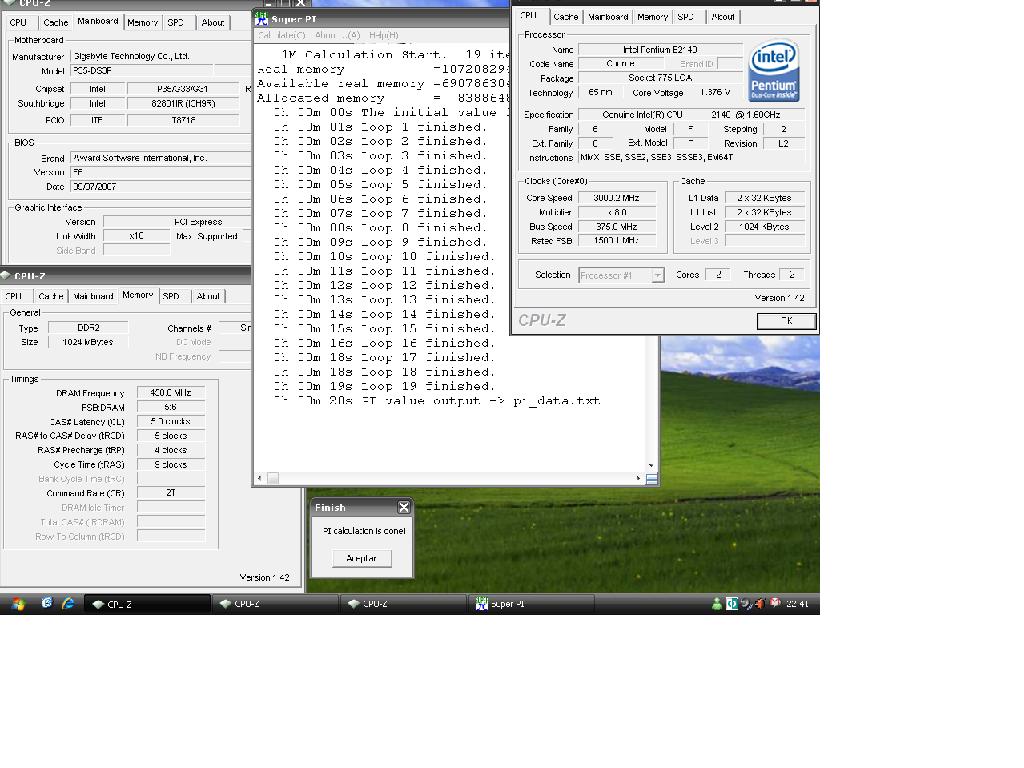Viewport: 1024px width, 768px height.
Task: Click the red shield security tray icon
Action: (x=775, y=603)
